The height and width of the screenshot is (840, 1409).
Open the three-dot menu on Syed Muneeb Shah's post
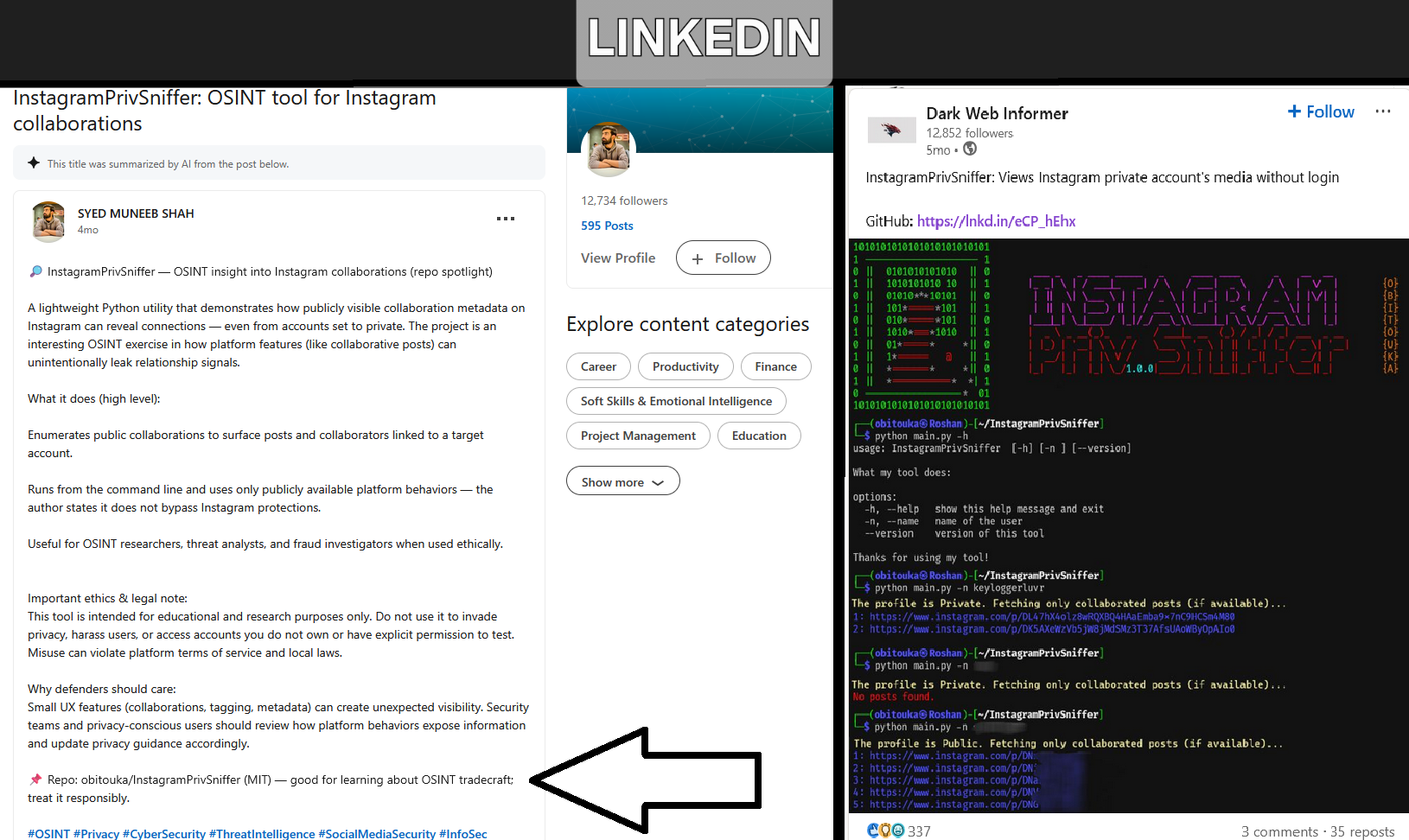pyautogui.click(x=506, y=219)
